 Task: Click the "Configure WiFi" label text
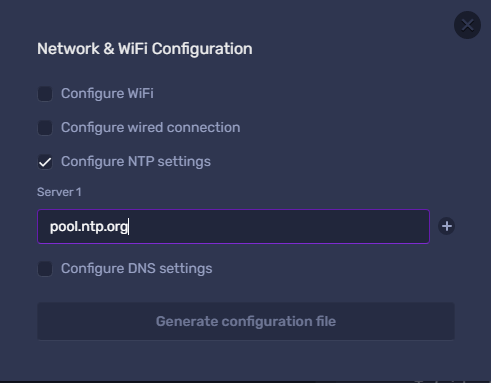[x=107, y=93]
